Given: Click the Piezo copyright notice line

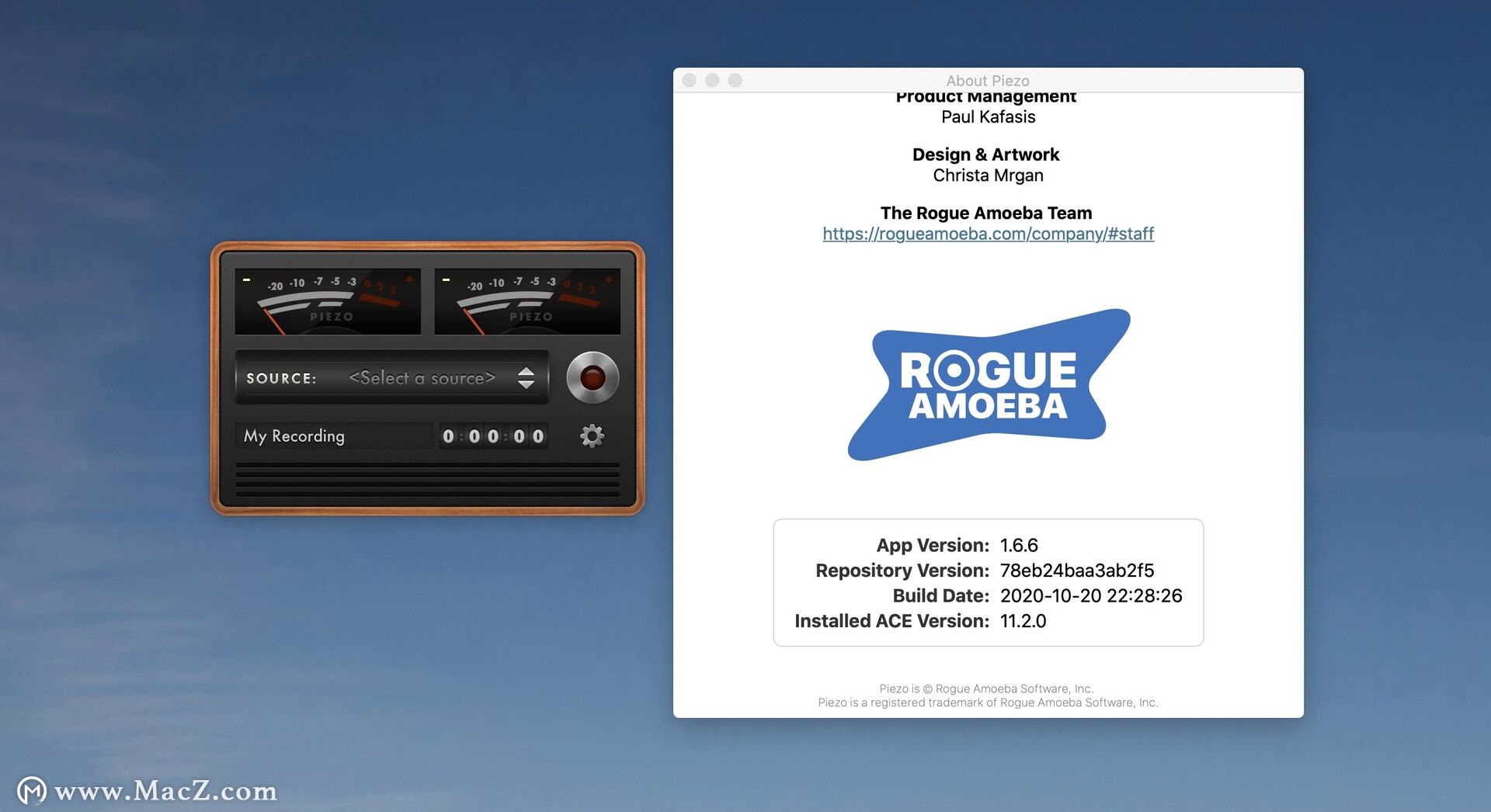Looking at the screenshot, I should pyautogui.click(x=986, y=689).
